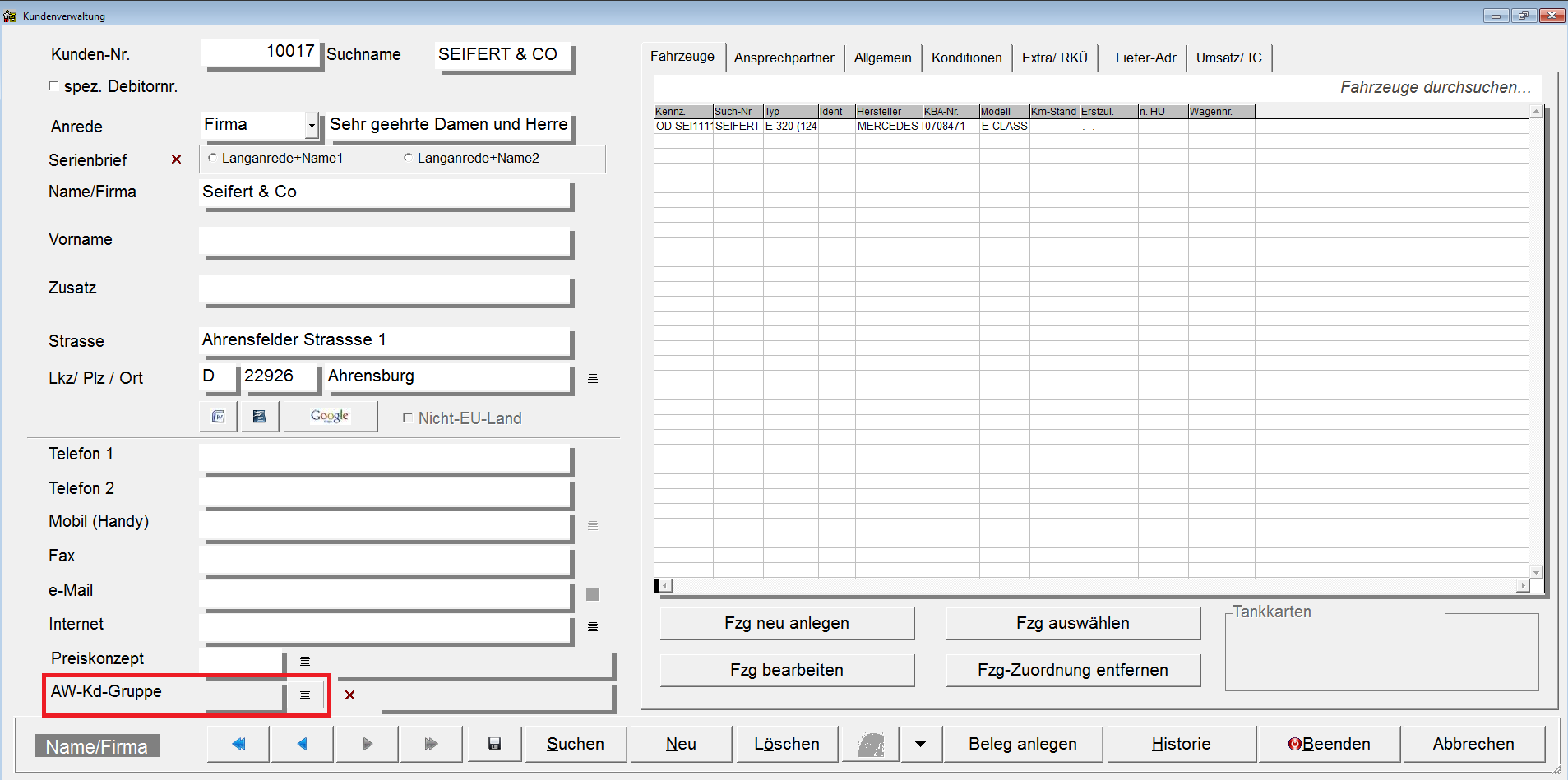
Task: Open Google Maps for this address
Action: 331,417
